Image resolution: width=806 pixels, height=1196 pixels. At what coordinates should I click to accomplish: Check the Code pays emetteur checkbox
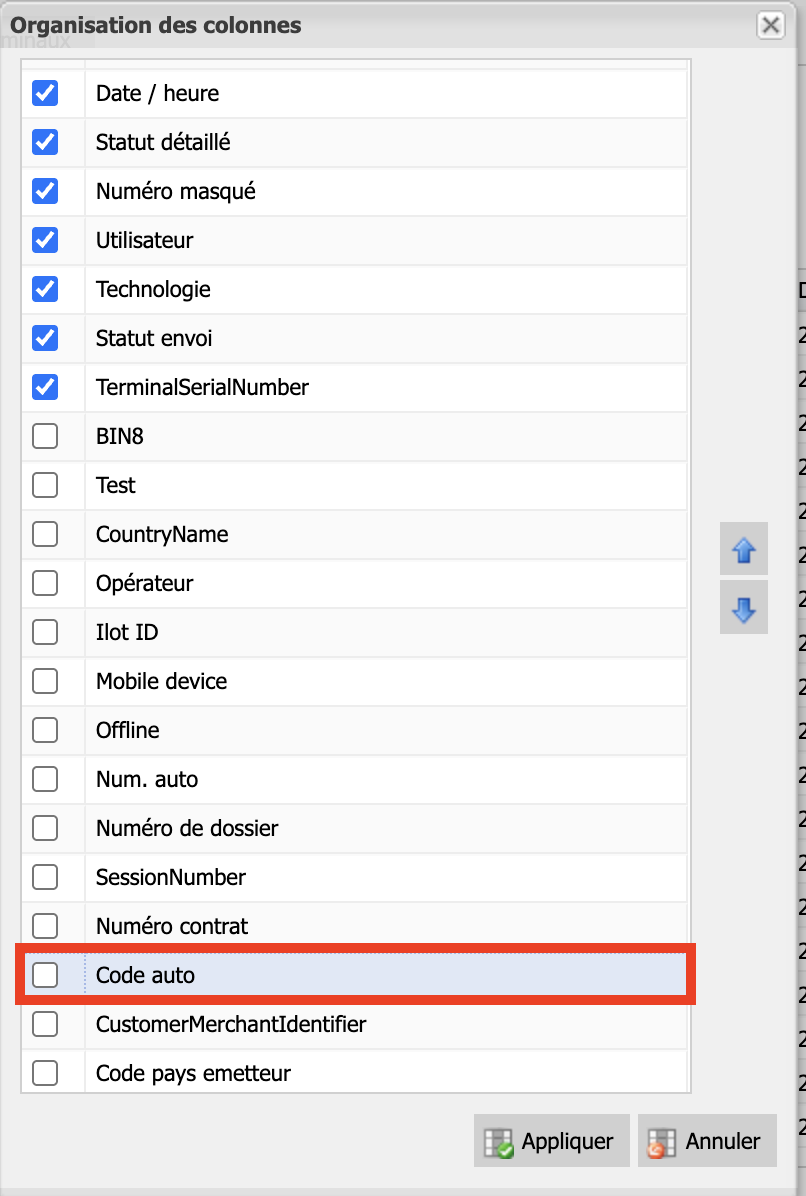coord(45,1073)
